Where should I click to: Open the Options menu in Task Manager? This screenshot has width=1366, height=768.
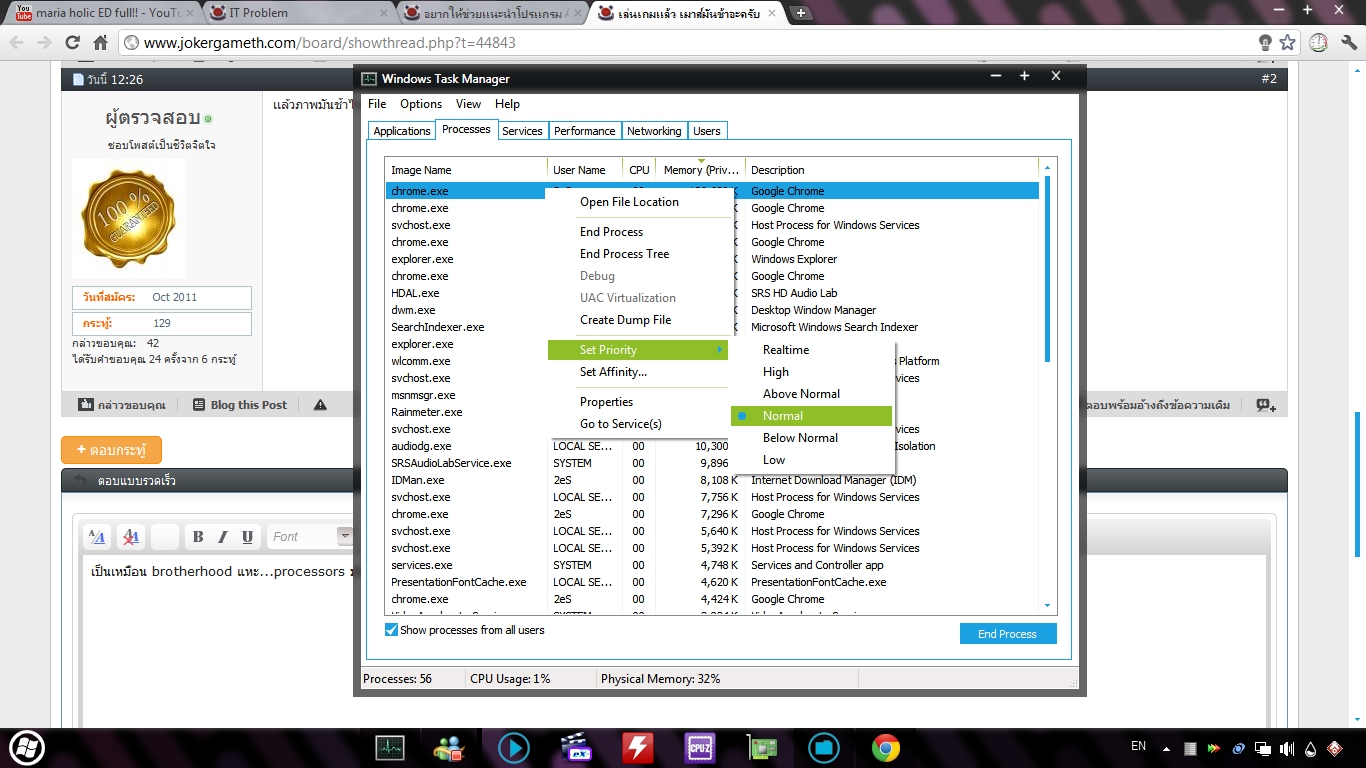tap(421, 104)
